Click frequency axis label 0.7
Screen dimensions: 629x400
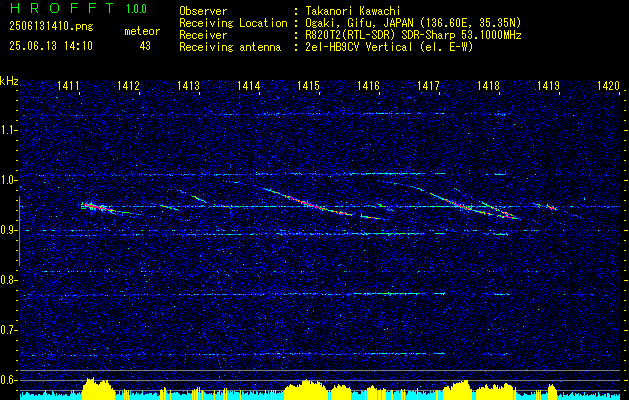8,330
